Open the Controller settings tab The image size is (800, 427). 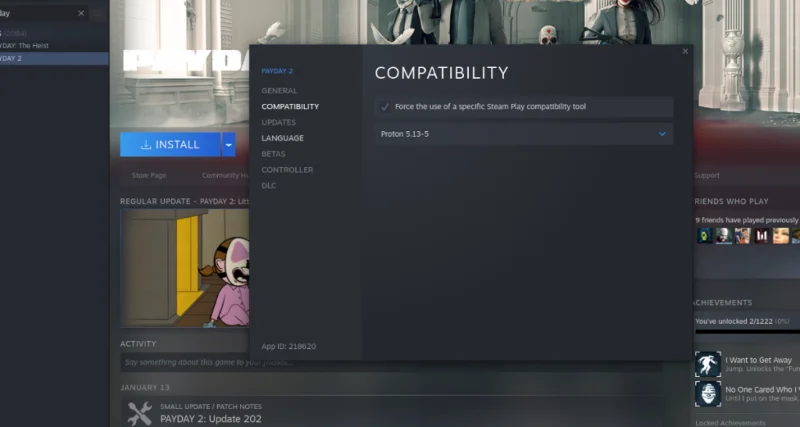287,169
